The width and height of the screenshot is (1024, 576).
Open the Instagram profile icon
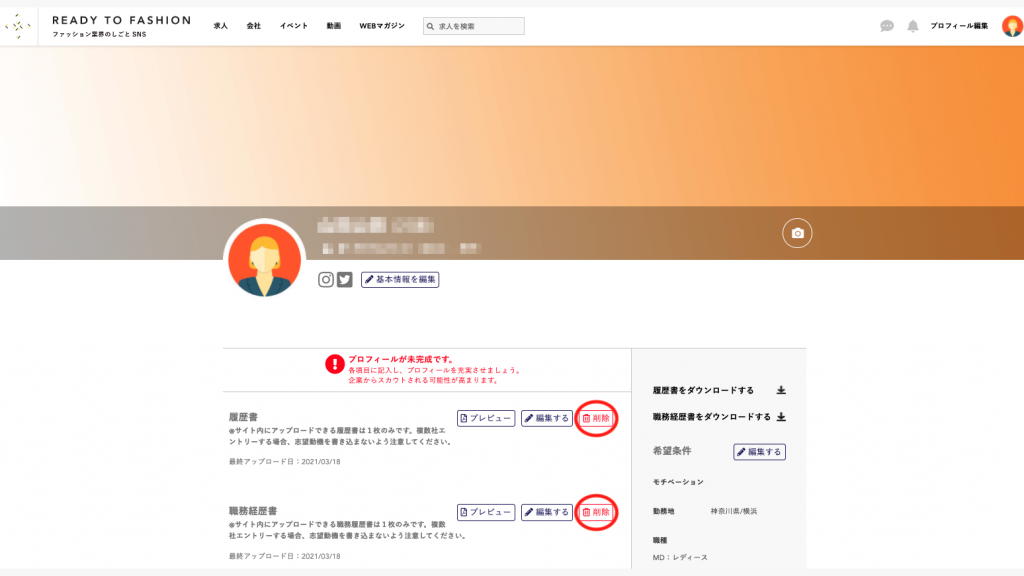point(326,280)
